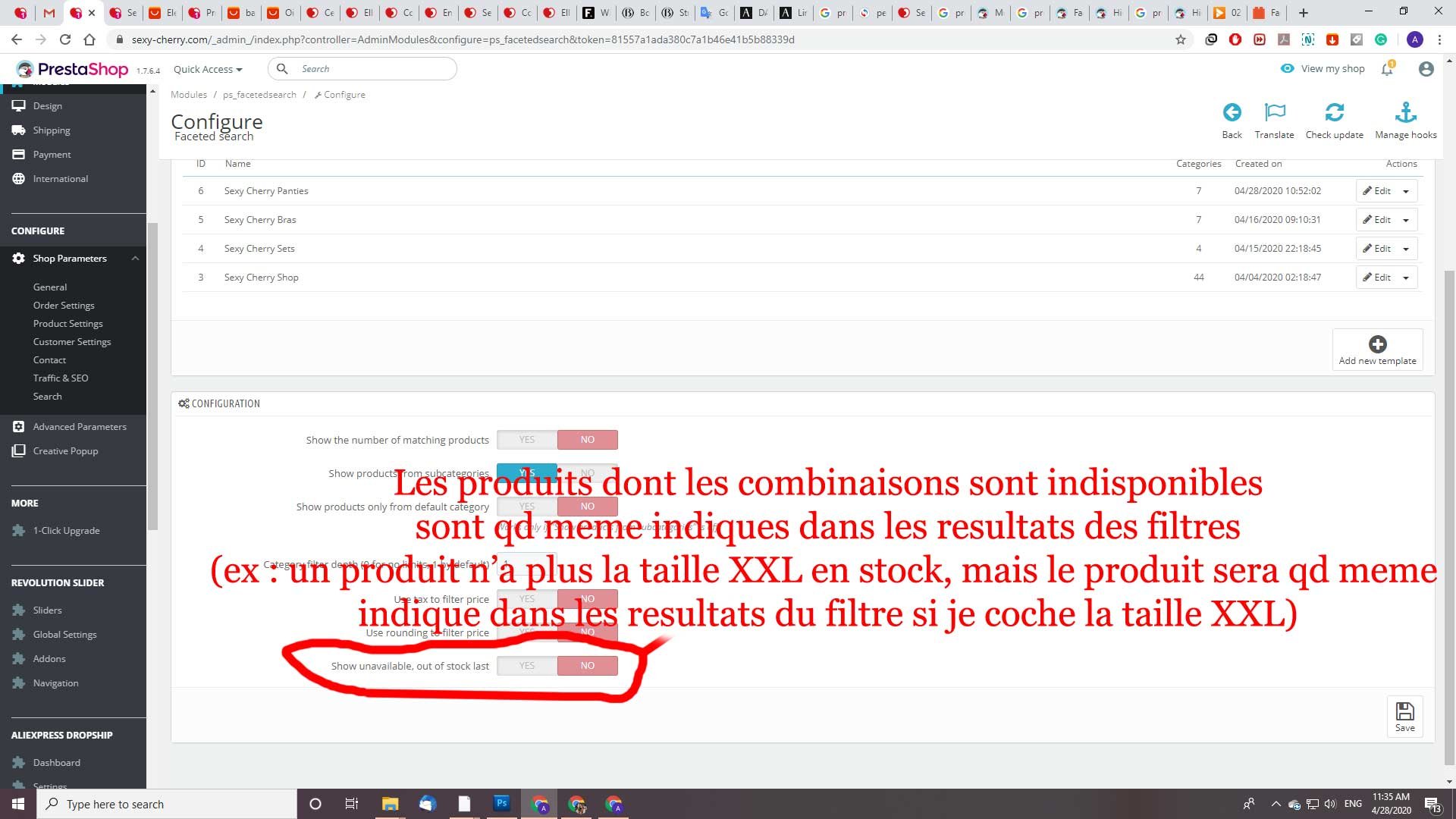Set Show unavailable out of stock last to YES
This screenshot has height=819, width=1456.
coord(527,666)
